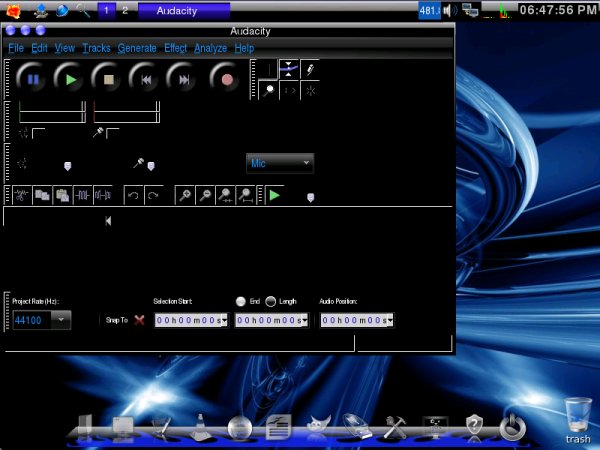Start recording with the Record button
The width and height of the screenshot is (600, 450).
pos(227,78)
